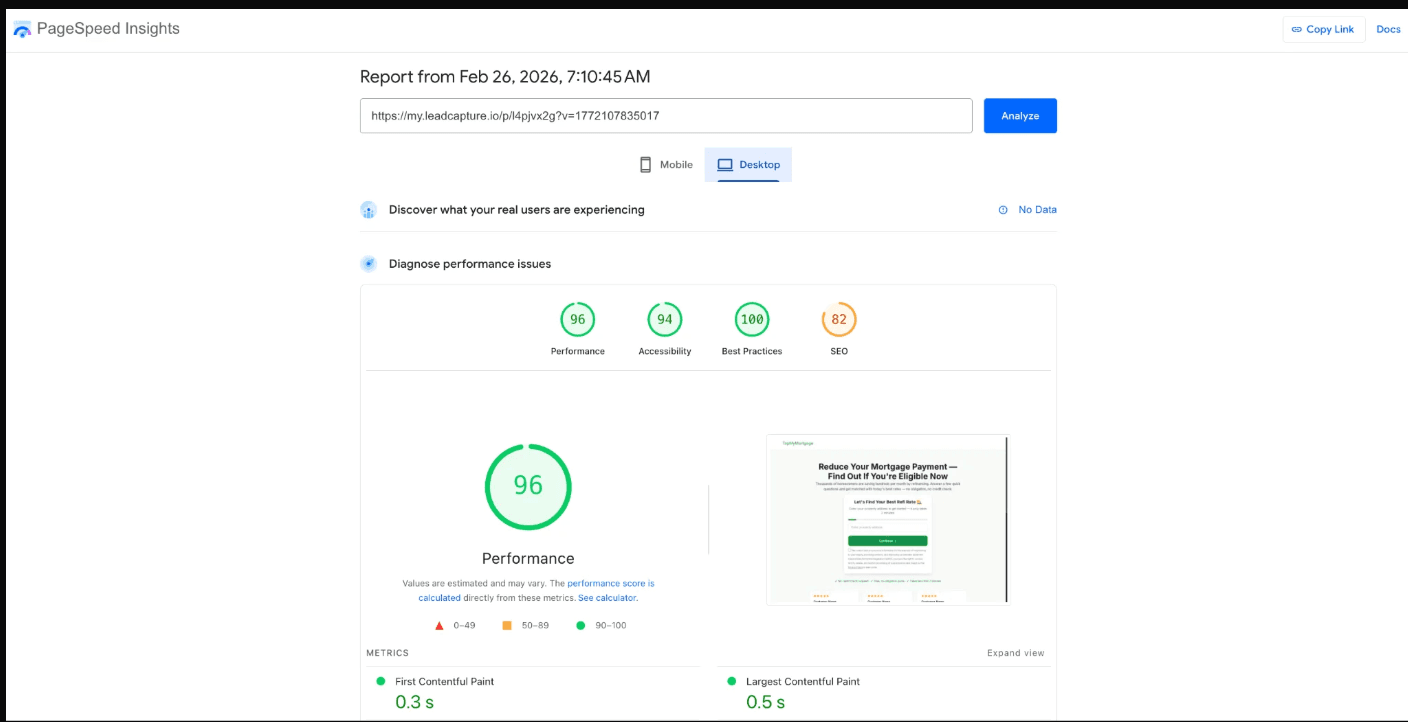Screen dimensions: 1408x722
Task: Click the PageSpeed Insights gauge logo
Action: pos(22,29)
